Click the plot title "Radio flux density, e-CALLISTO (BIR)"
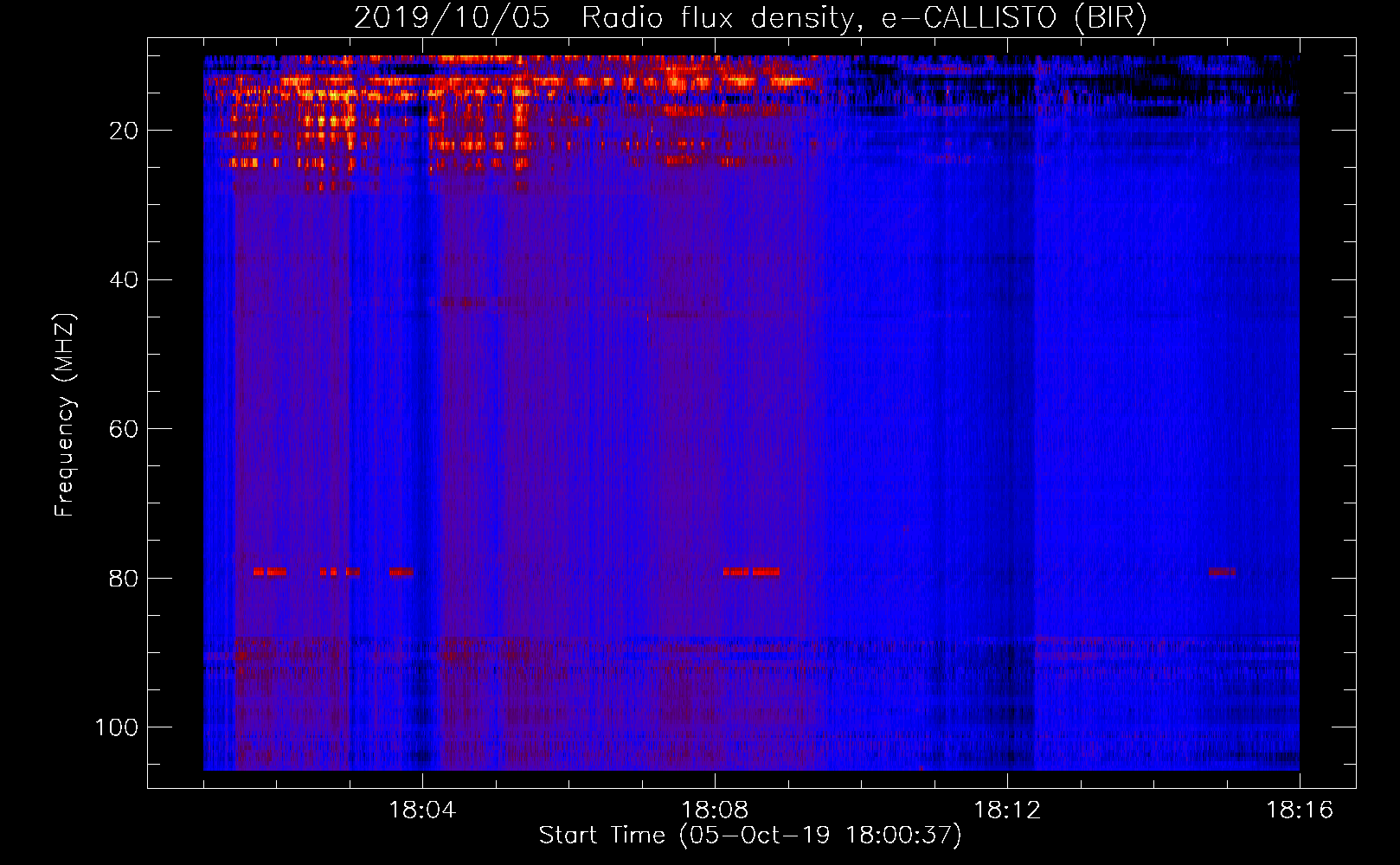This screenshot has height=865, width=1400. [864, 18]
